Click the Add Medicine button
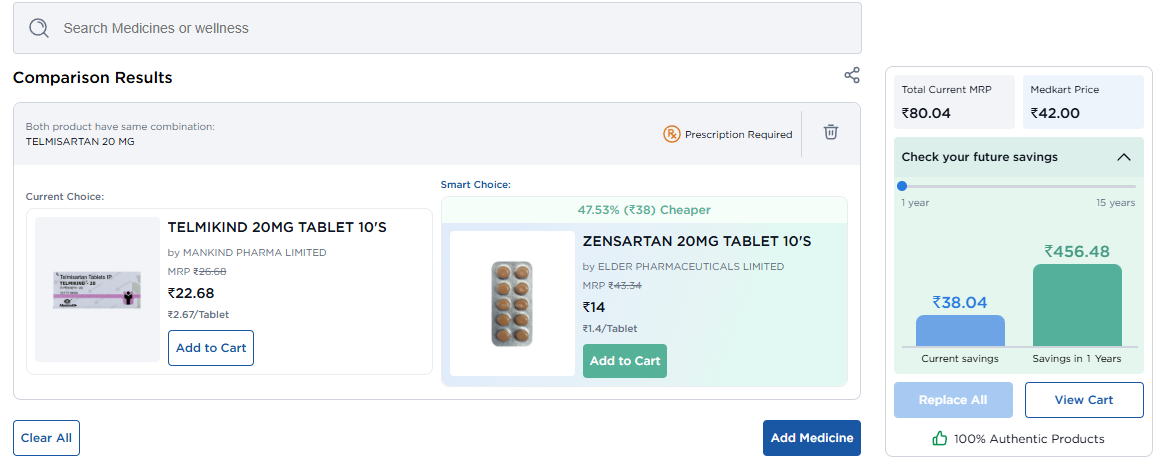The width and height of the screenshot is (1167, 475). [x=811, y=438]
